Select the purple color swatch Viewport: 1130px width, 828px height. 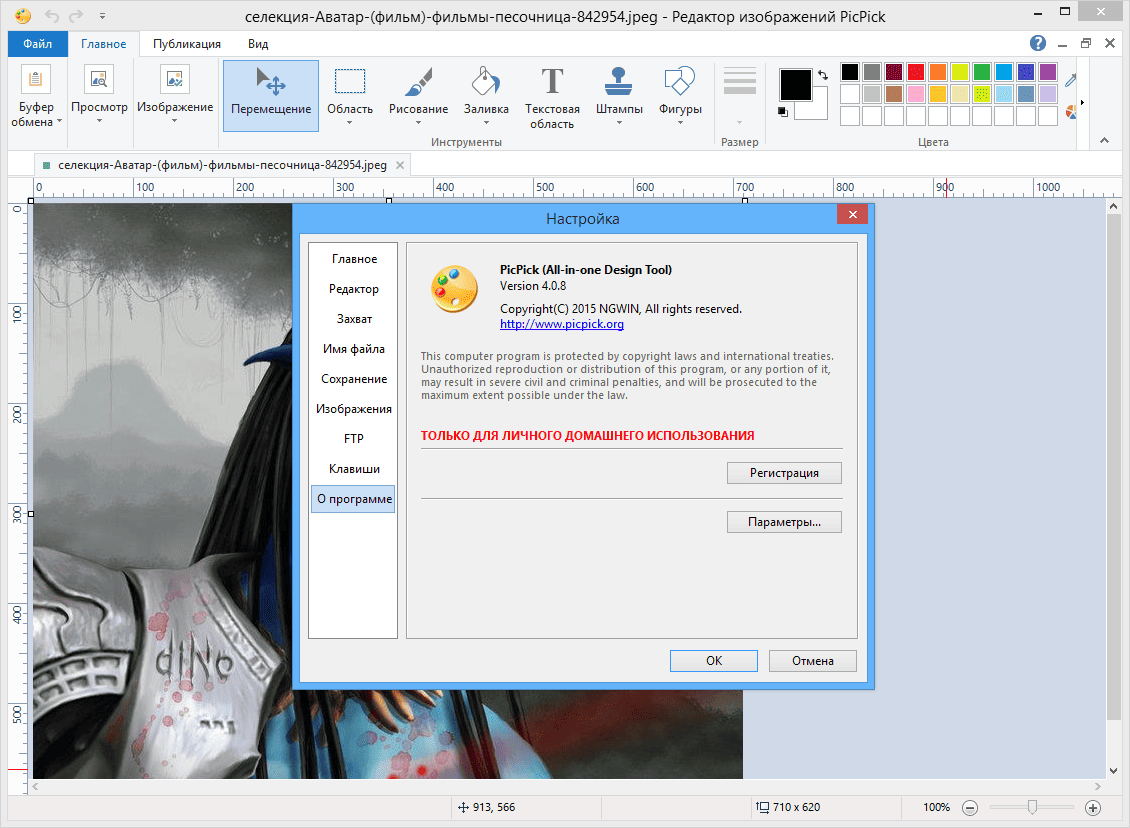pyautogui.click(x=1048, y=72)
